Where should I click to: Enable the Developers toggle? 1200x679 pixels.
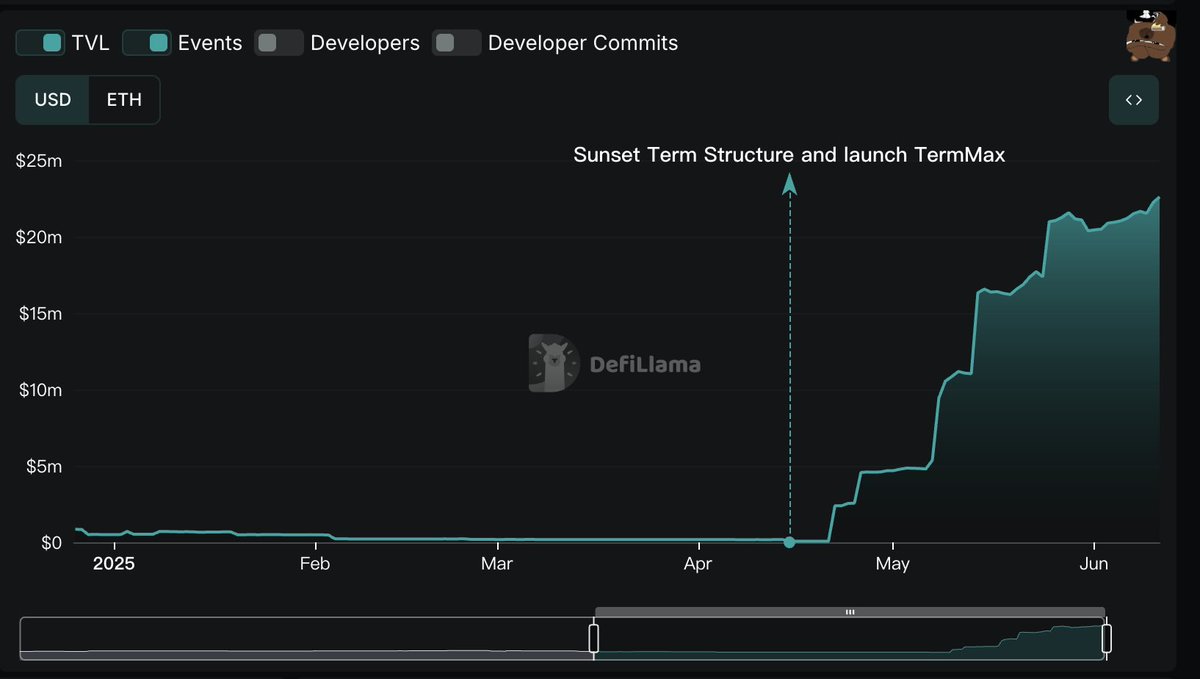coord(279,43)
